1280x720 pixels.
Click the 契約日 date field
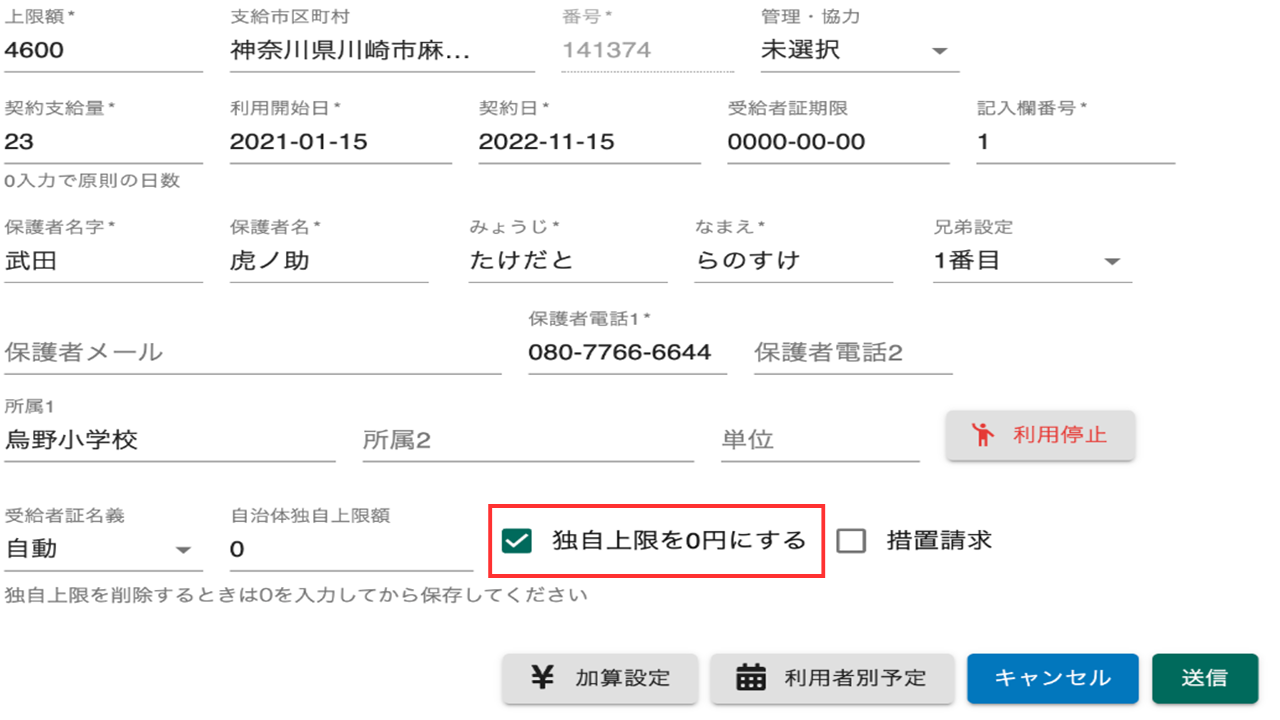(589, 142)
